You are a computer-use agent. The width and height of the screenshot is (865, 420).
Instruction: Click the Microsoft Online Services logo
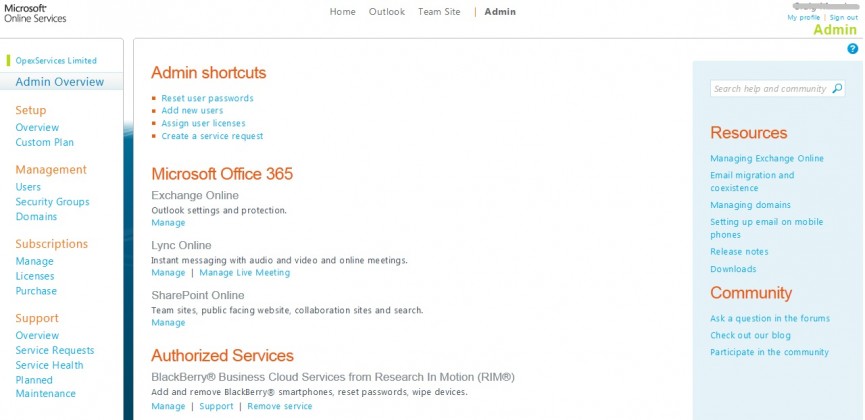(35, 12)
